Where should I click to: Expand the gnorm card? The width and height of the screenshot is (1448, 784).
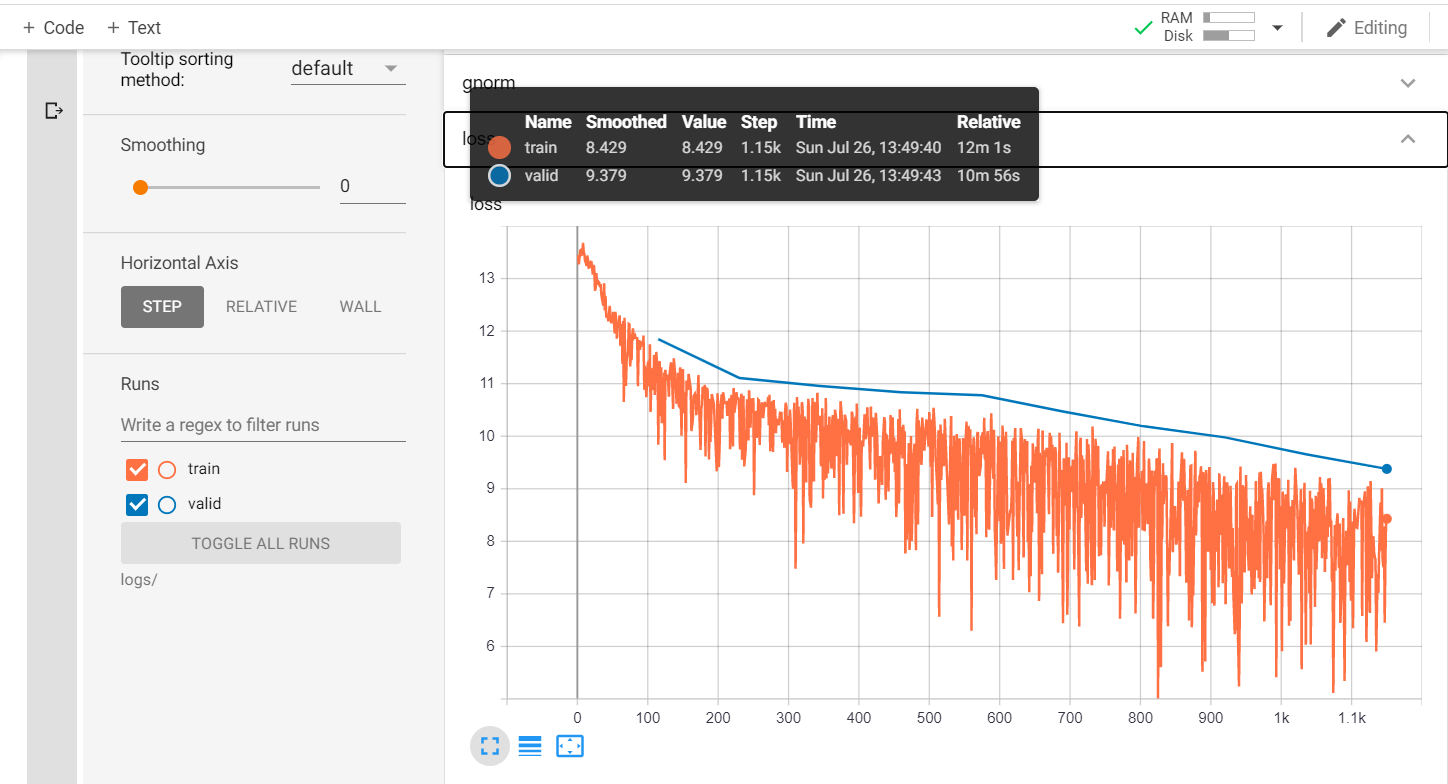coord(1407,83)
